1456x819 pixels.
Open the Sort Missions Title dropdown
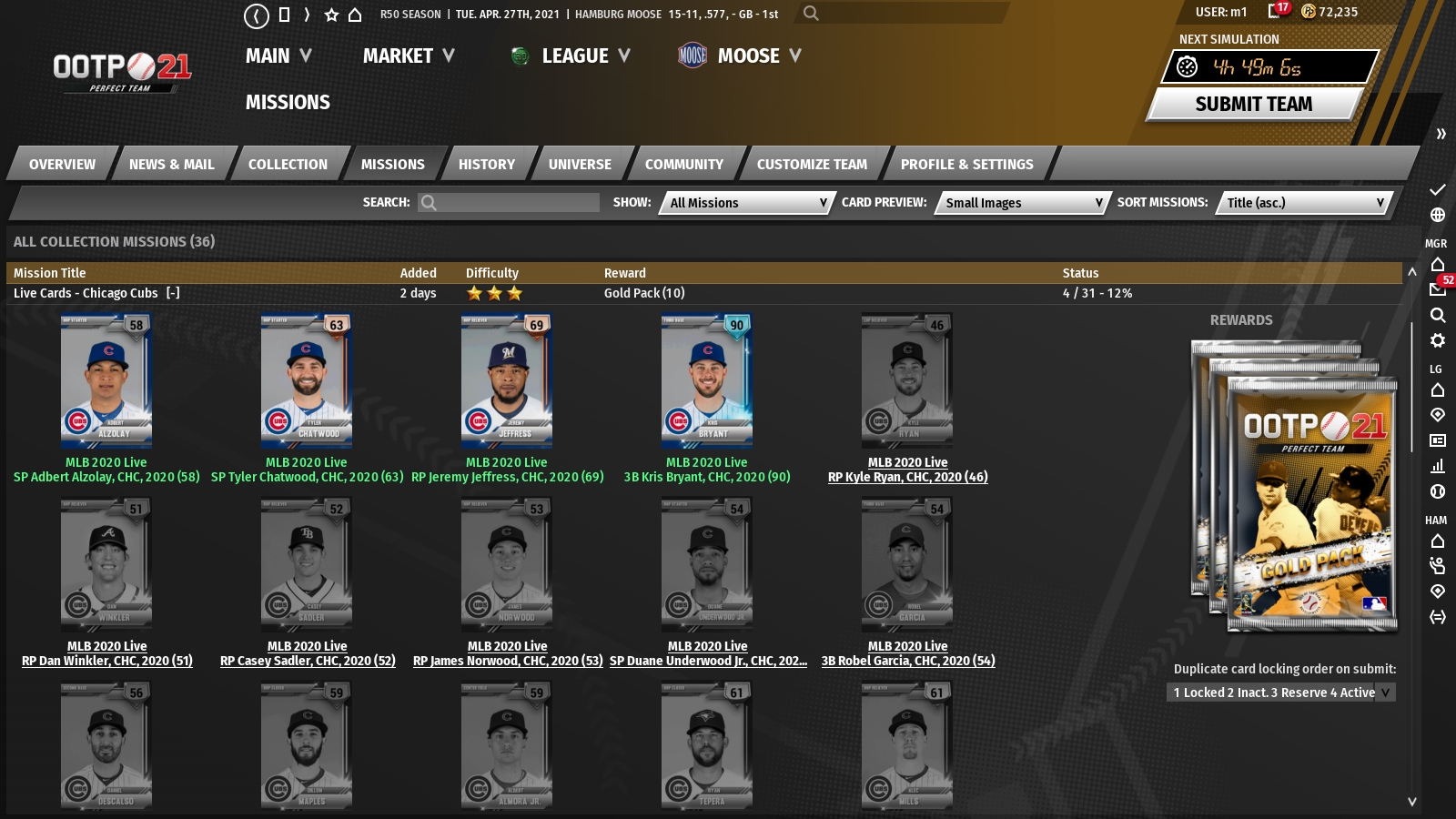1302,203
